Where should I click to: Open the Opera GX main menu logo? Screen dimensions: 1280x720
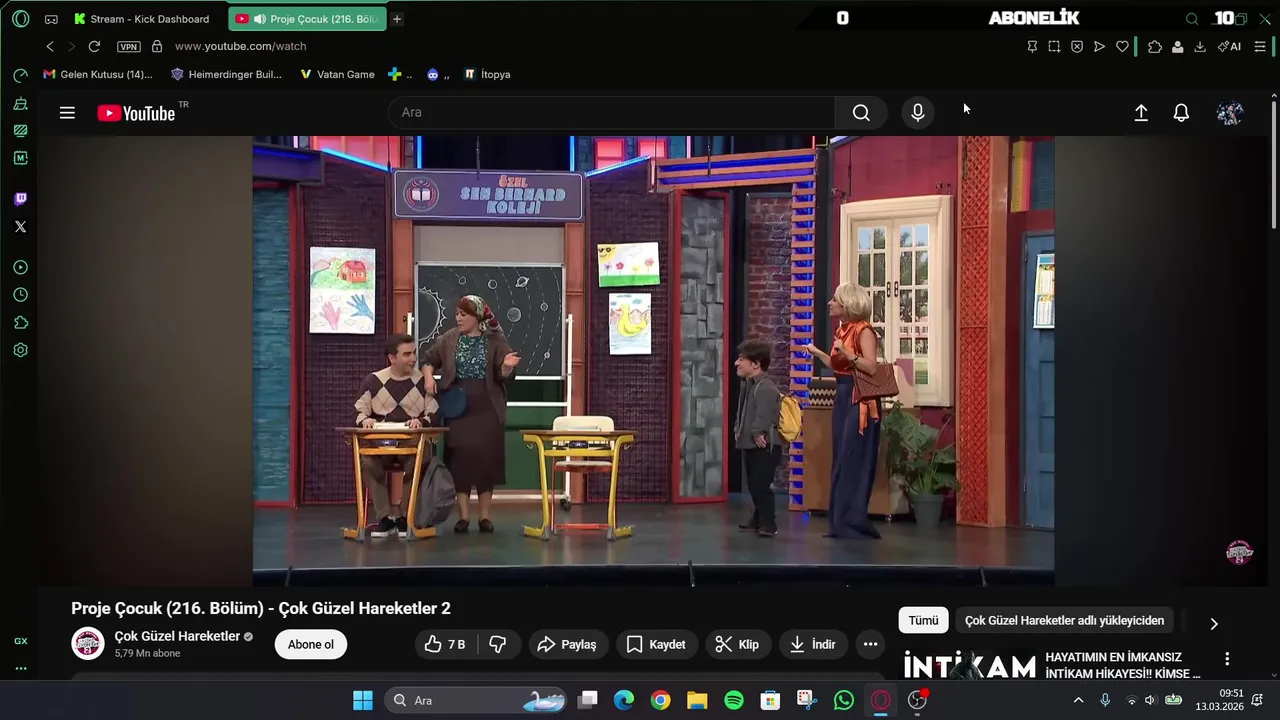point(20,19)
